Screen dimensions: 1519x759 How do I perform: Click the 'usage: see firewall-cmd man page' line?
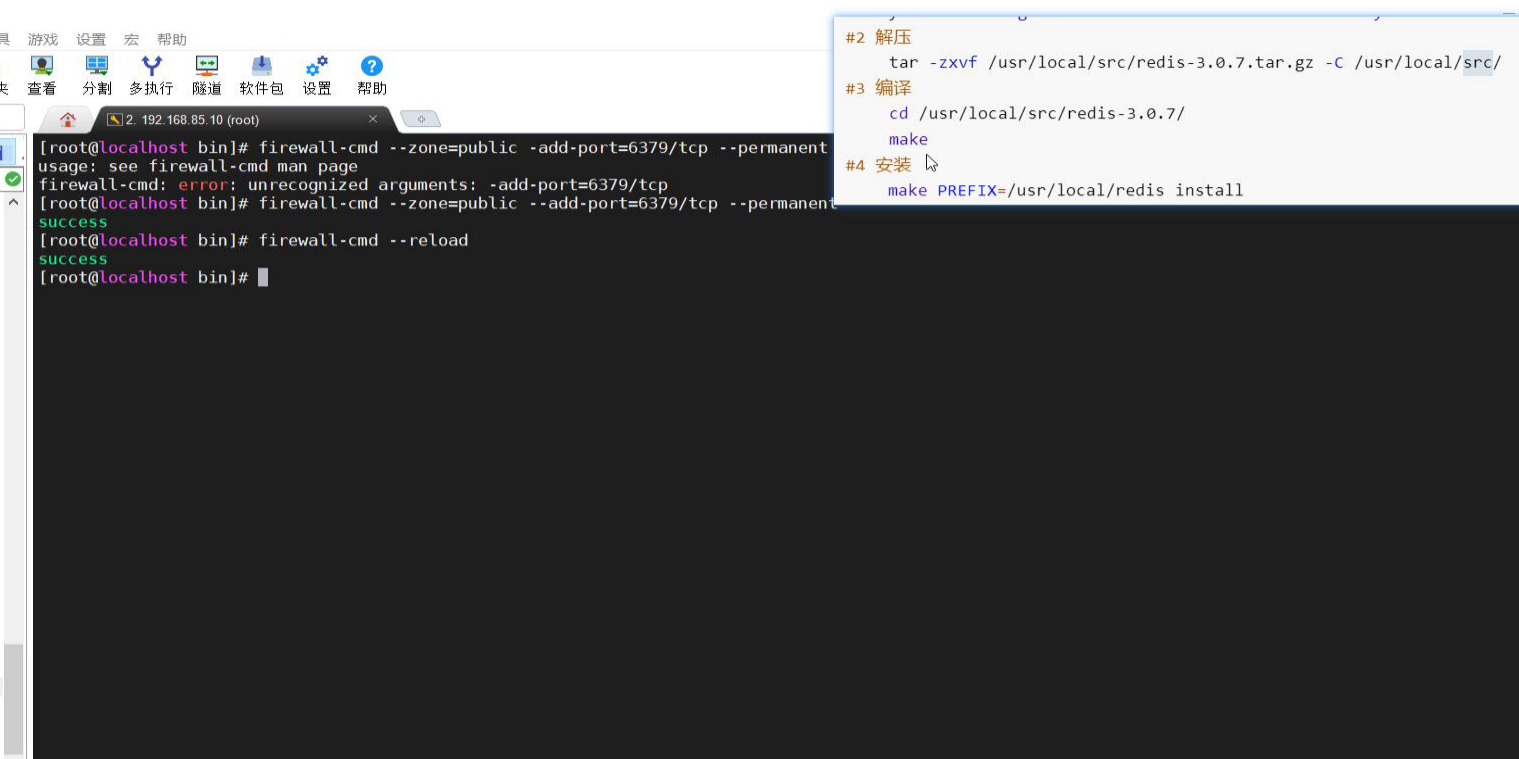click(198, 166)
